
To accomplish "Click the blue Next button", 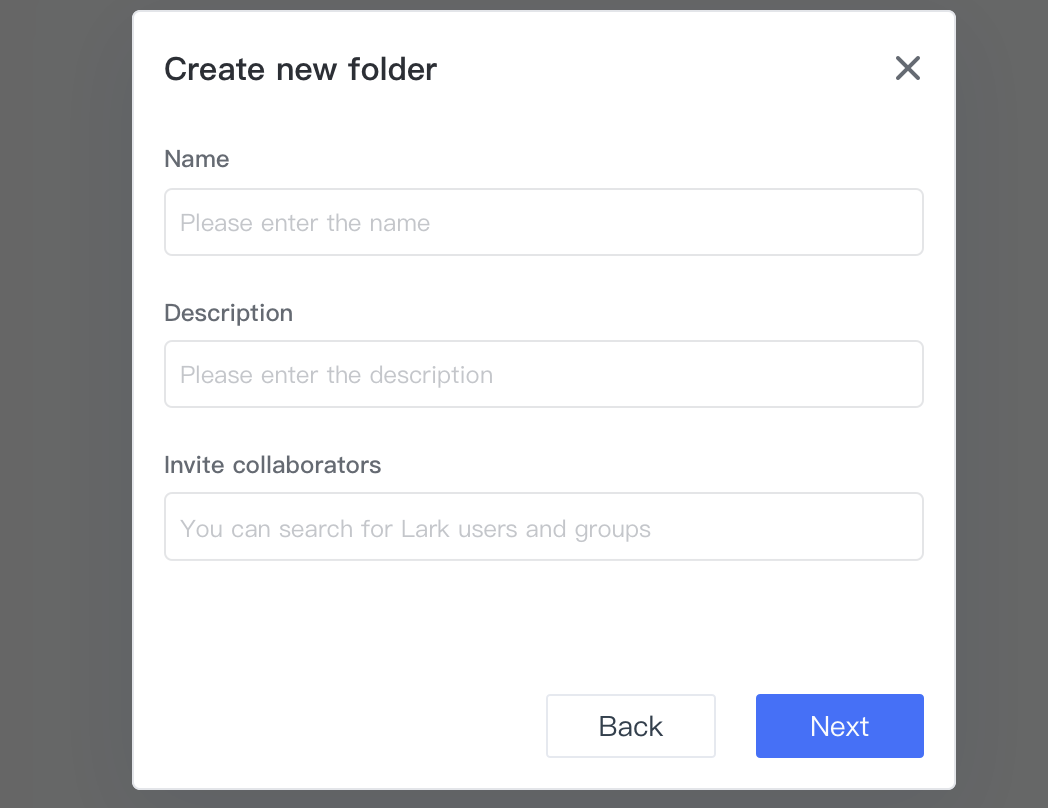I will (839, 726).
